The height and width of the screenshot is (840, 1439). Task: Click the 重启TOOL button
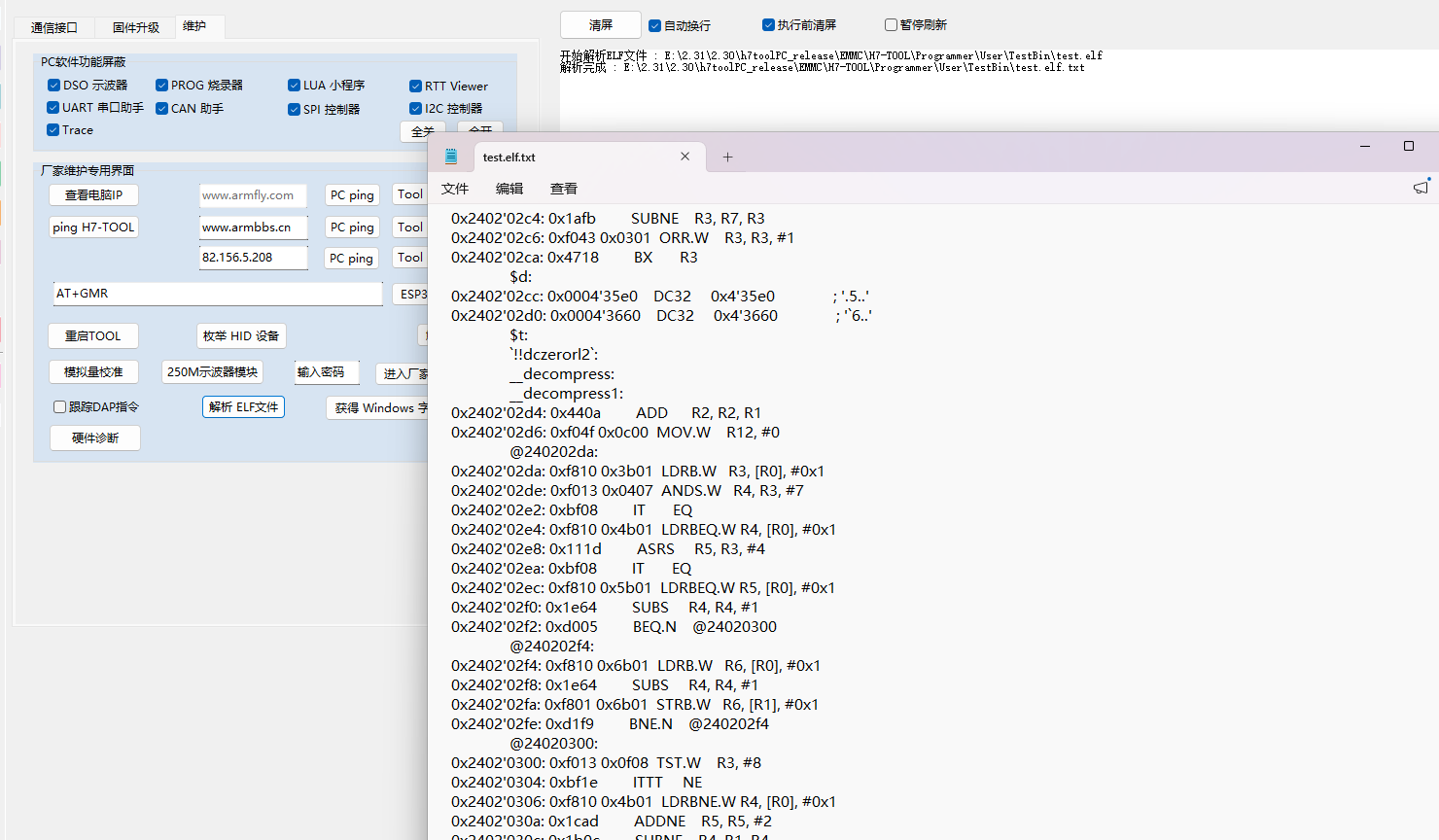click(x=93, y=336)
